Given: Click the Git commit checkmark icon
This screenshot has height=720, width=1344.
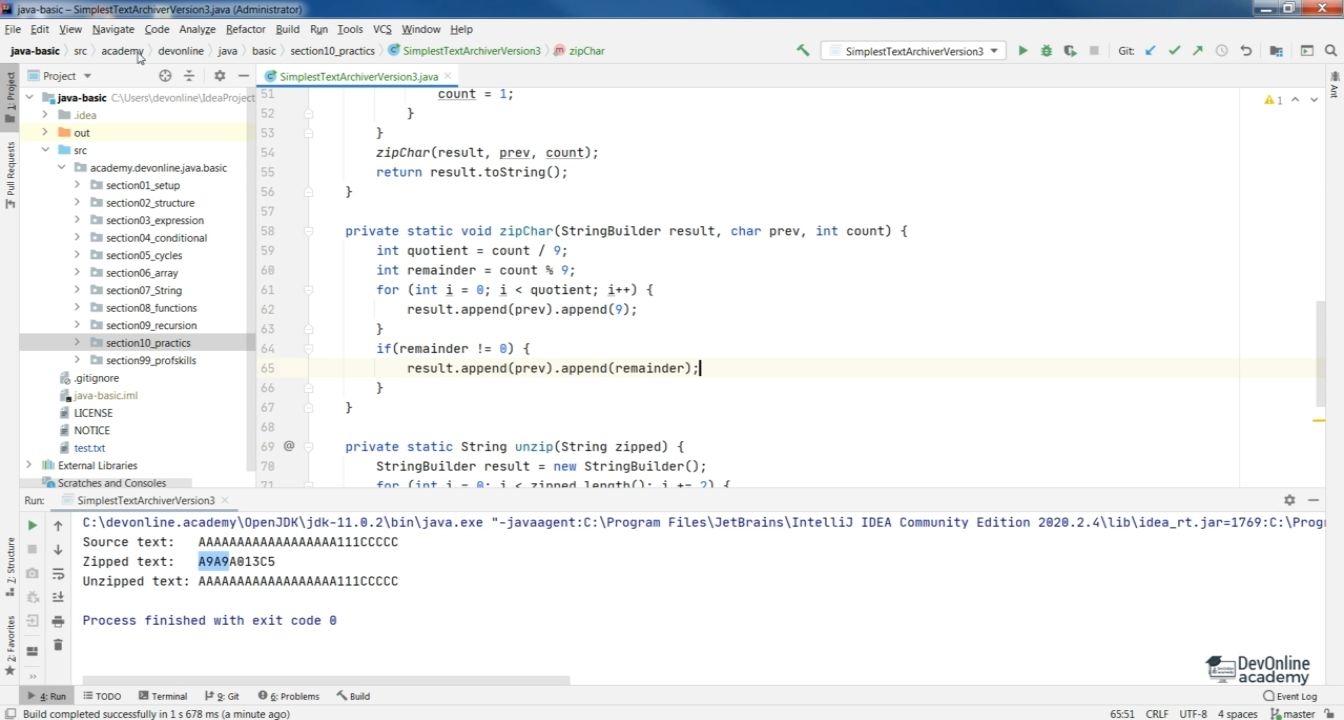Looking at the screenshot, I should click(x=1174, y=50).
